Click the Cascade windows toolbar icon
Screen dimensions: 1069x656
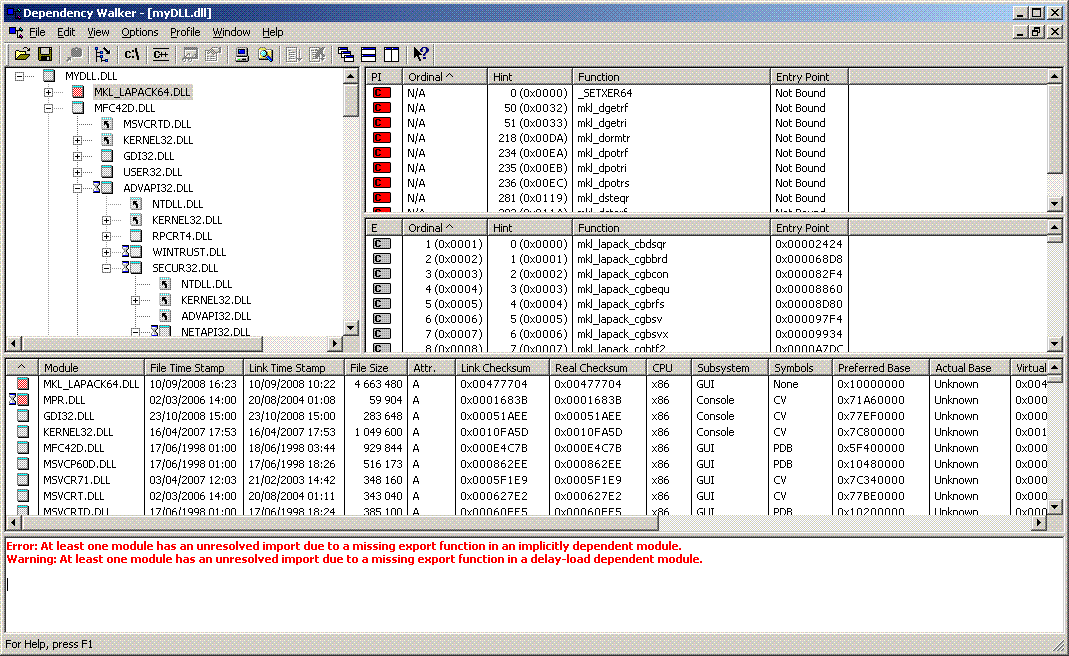pyautogui.click(x=346, y=54)
